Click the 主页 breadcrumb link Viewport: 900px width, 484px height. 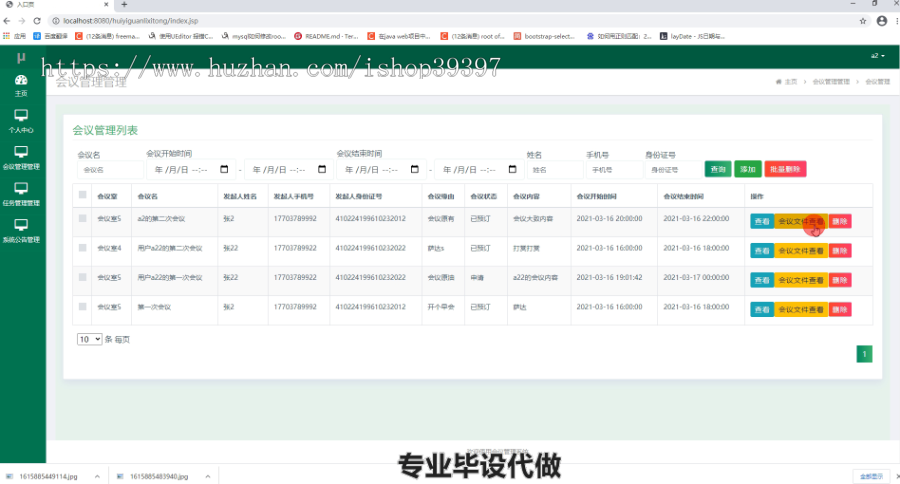787,82
